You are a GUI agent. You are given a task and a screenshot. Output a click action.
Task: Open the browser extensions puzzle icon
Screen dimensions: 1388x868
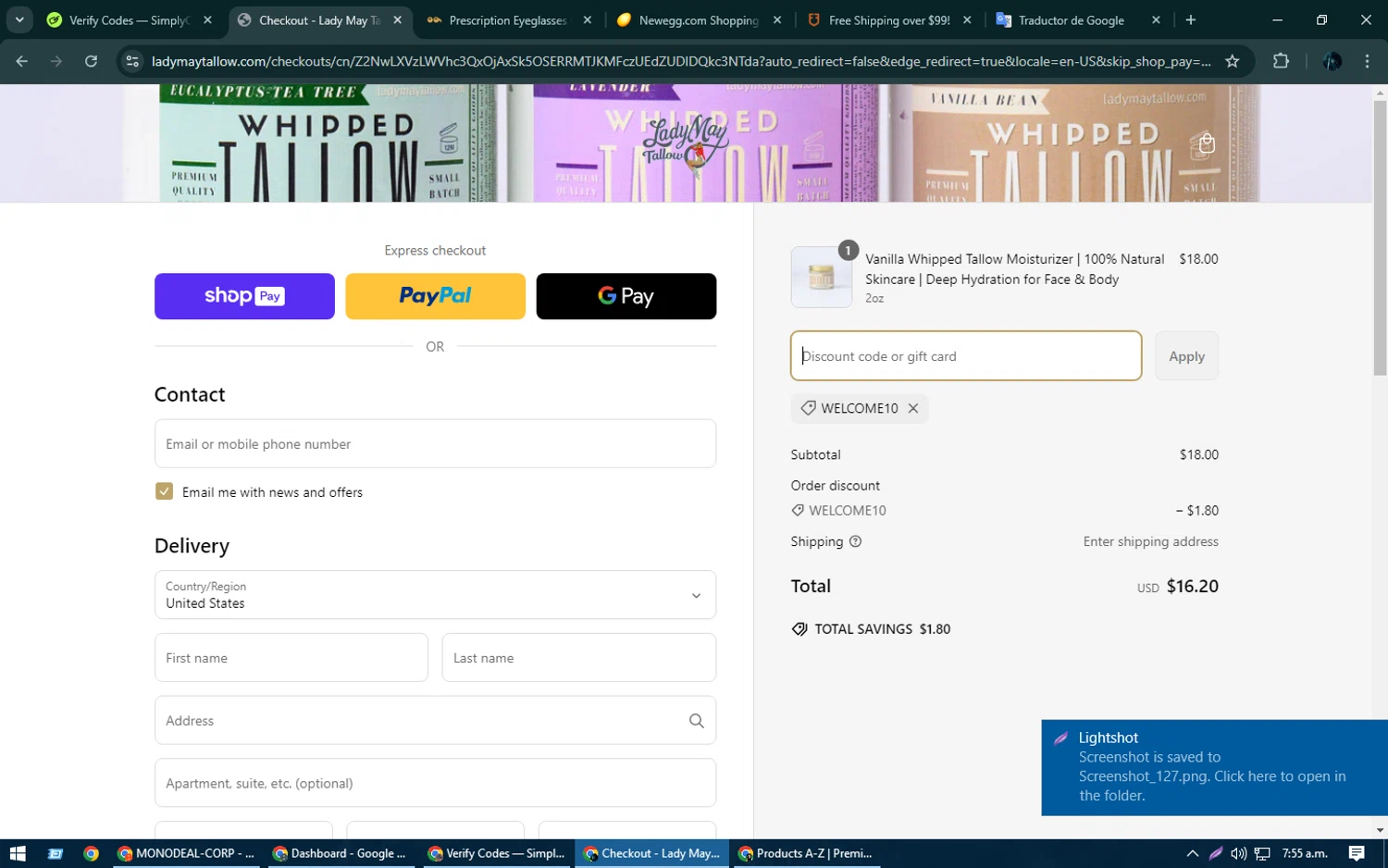point(1281,61)
